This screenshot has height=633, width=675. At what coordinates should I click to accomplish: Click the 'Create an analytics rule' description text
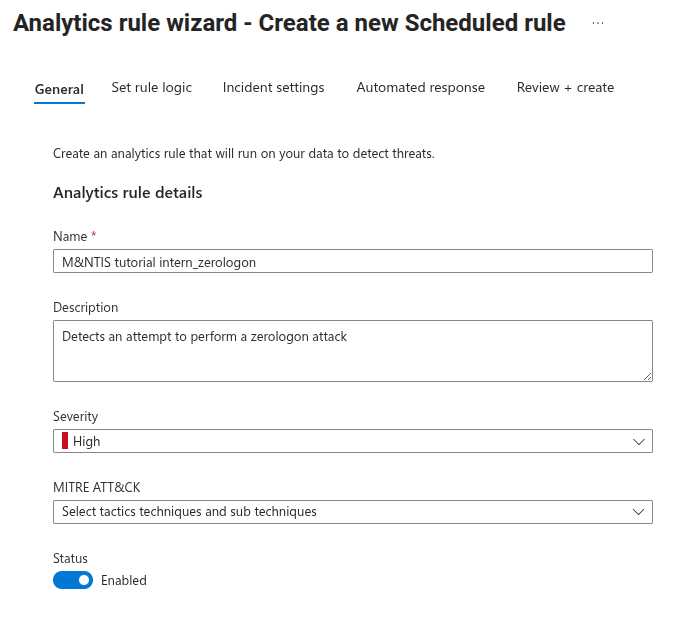244,154
